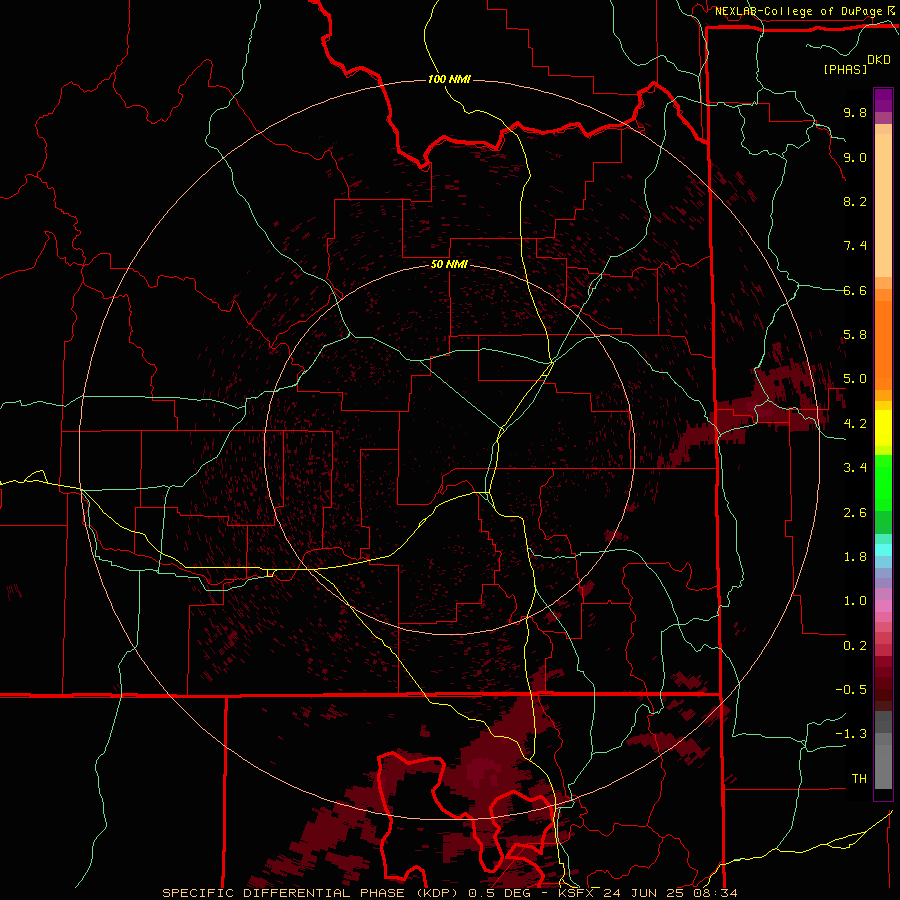Select the 9.0 value on color scale
The height and width of the screenshot is (900, 900).
855,157
